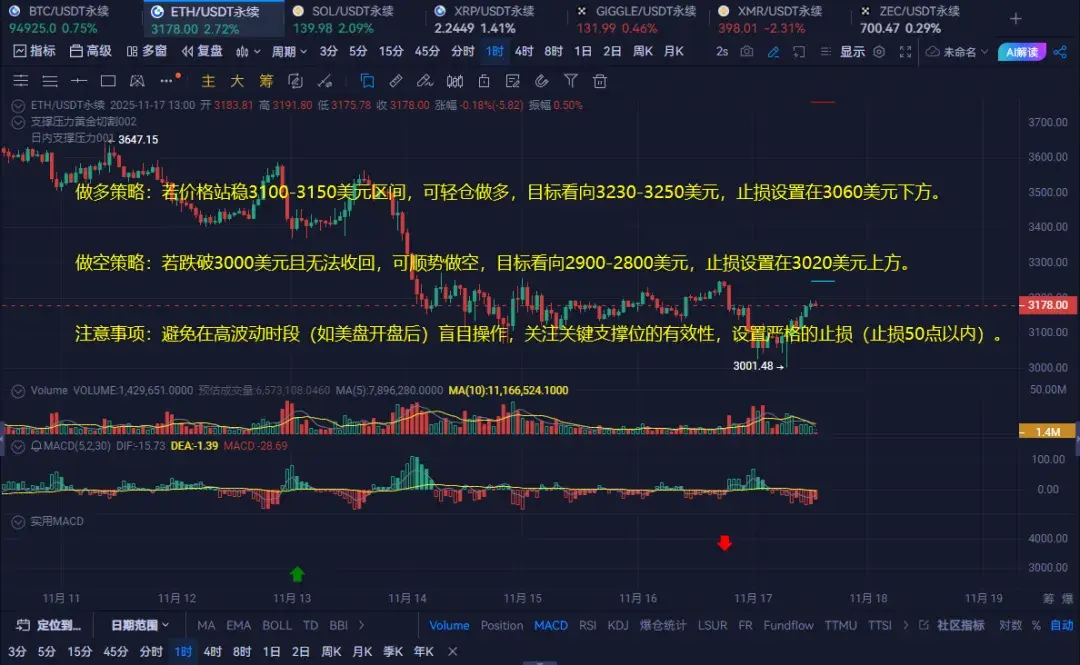Click the 显示 button in the toolbar
Viewport: 1080px width, 665px height.
click(x=852, y=51)
